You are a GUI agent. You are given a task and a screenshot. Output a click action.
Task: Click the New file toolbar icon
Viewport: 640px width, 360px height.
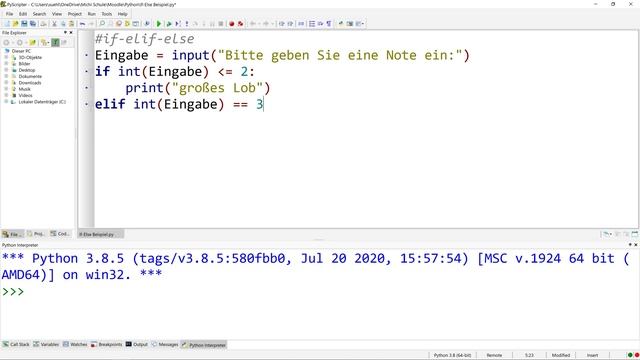pyautogui.click(x=7, y=24)
